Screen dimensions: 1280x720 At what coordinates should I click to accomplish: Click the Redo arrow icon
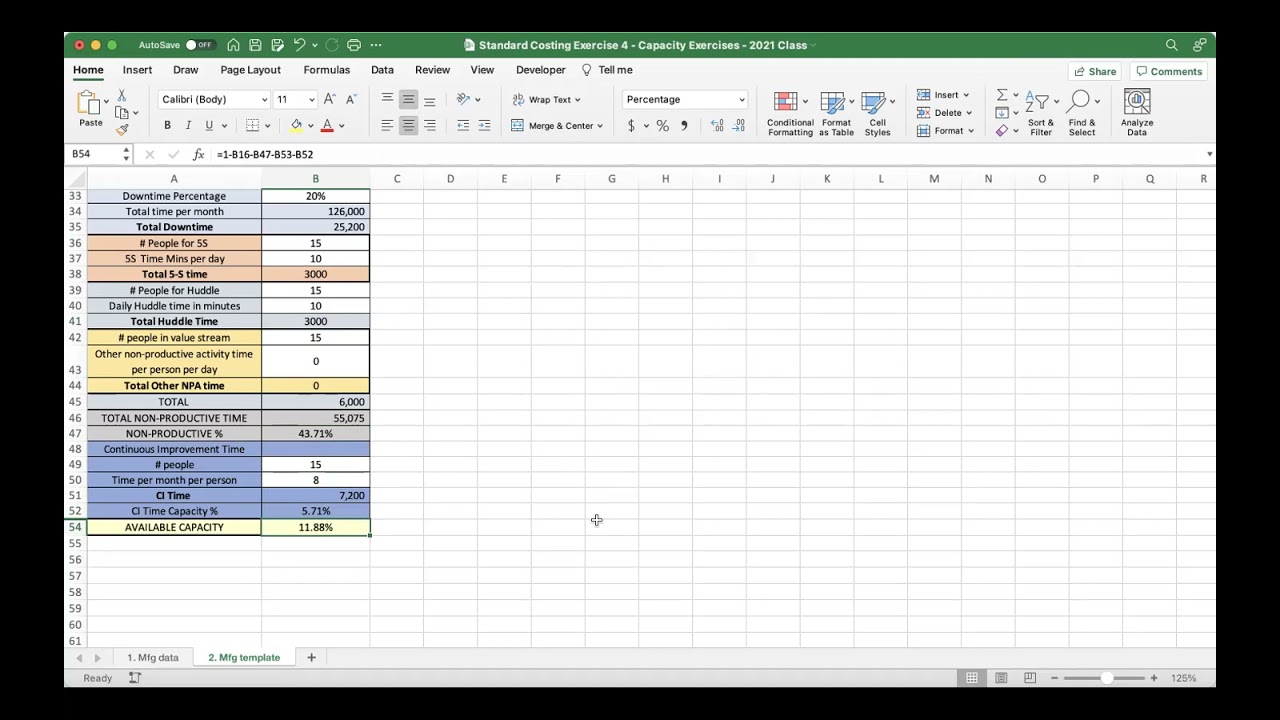click(332, 45)
